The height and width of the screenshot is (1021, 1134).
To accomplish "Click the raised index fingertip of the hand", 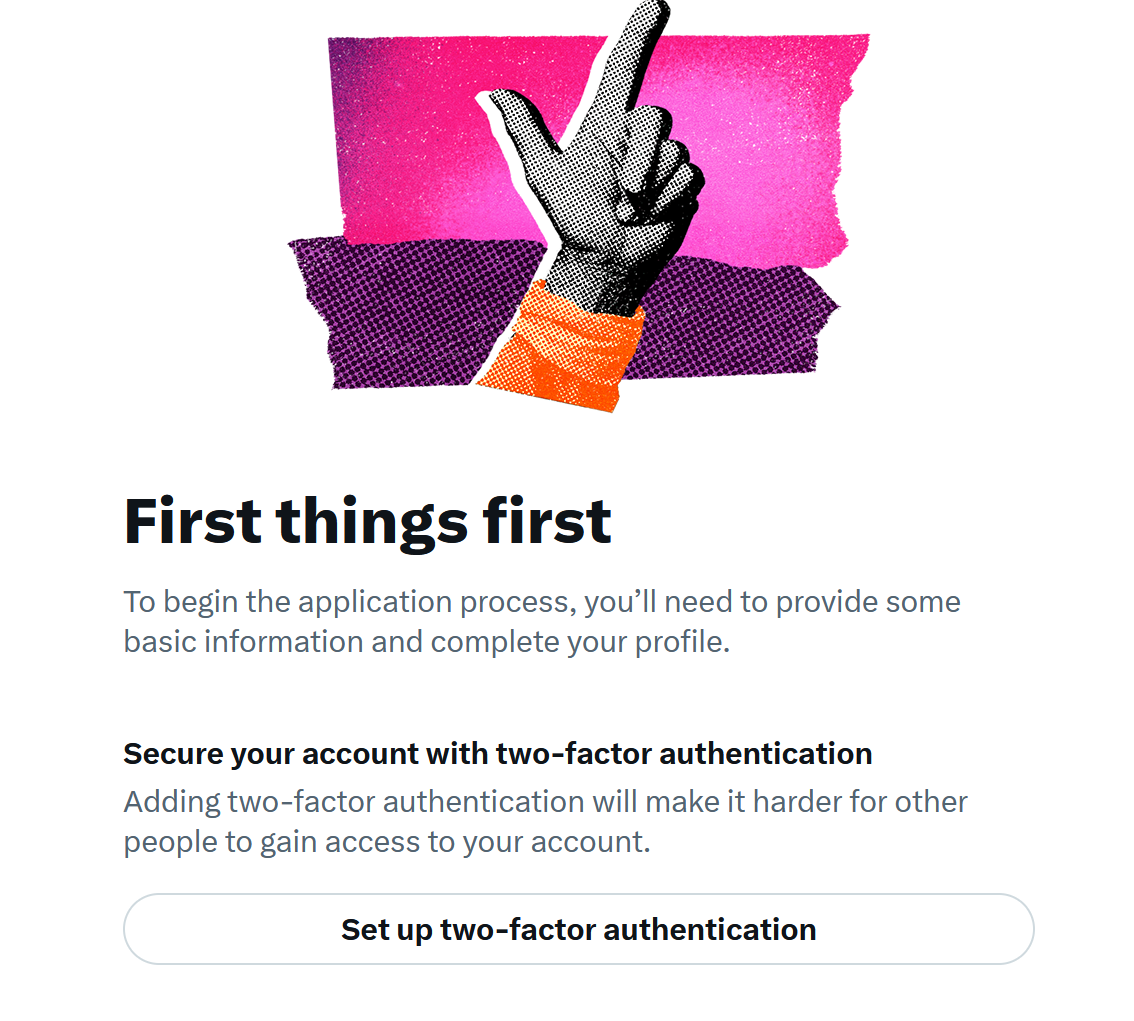I will coord(653,18).
